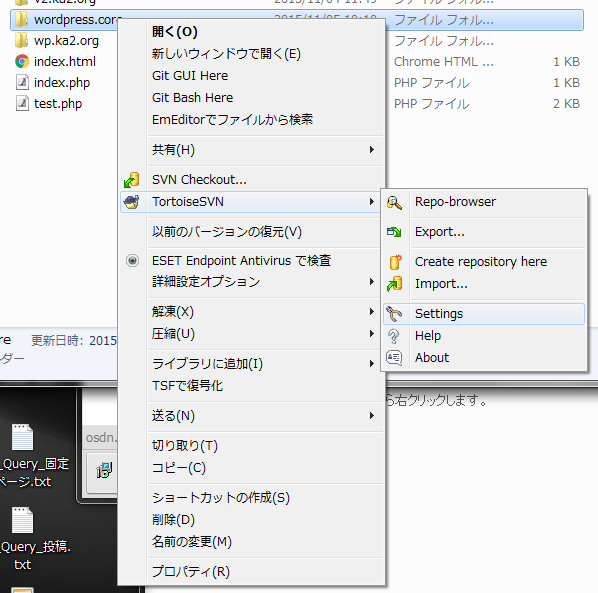This screenshot has width=598, height=593.
Task: Open TortoiseSVN Settings entry
Action: pyautogui.click(x=484, y=314)
